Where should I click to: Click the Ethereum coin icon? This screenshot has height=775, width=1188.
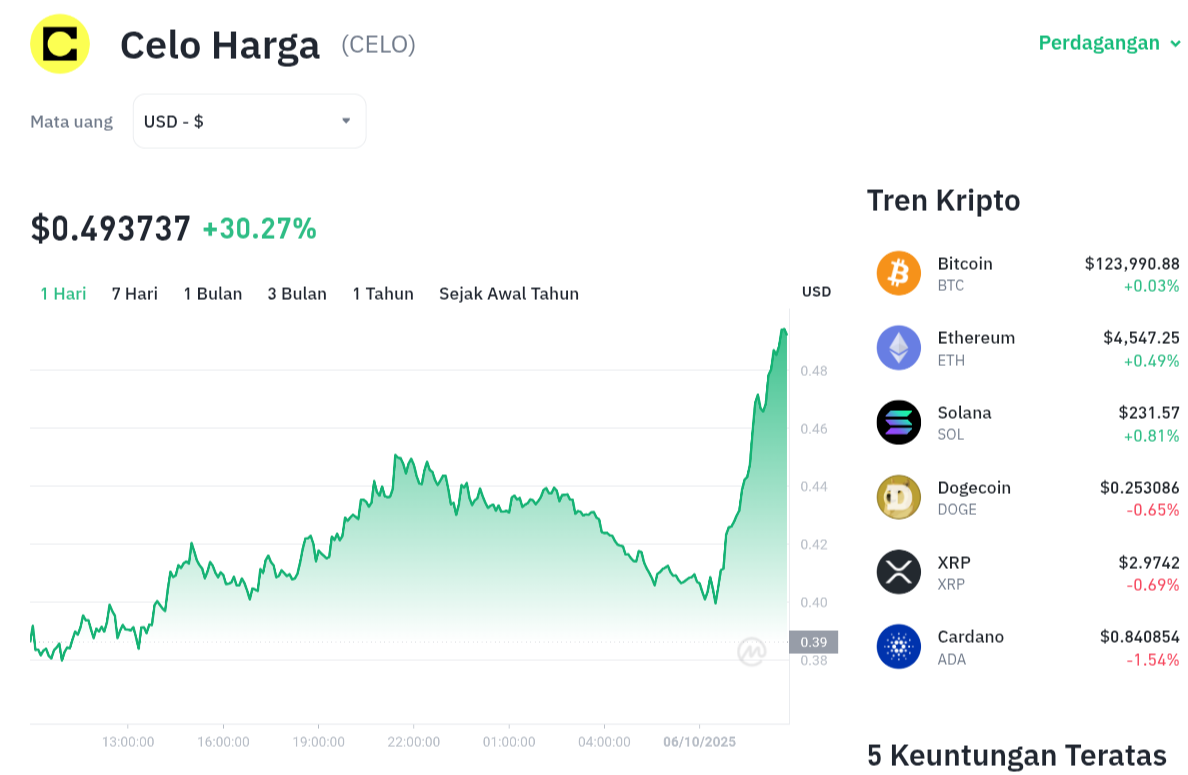[x=898, y=348]
